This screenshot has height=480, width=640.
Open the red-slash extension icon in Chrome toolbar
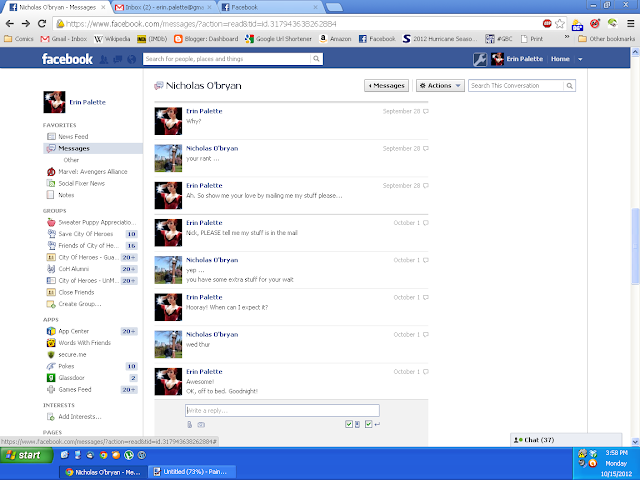(595, 24)
